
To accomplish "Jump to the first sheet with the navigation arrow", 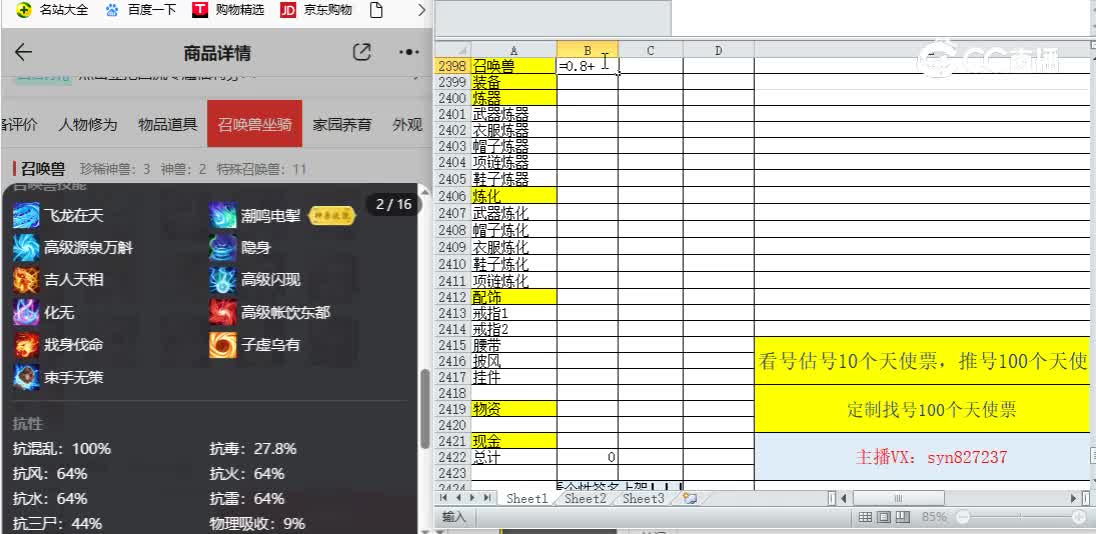I will (444, 498).
